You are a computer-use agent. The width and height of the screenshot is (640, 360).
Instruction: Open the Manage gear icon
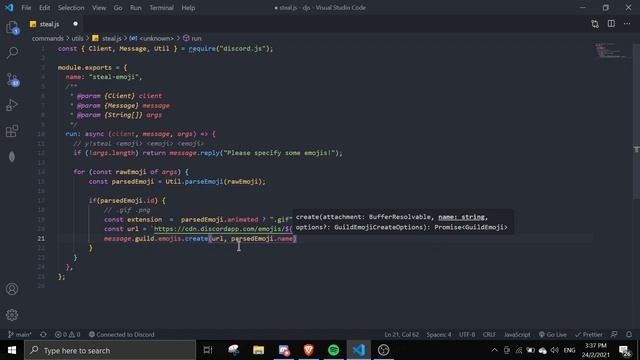[12, 315]
